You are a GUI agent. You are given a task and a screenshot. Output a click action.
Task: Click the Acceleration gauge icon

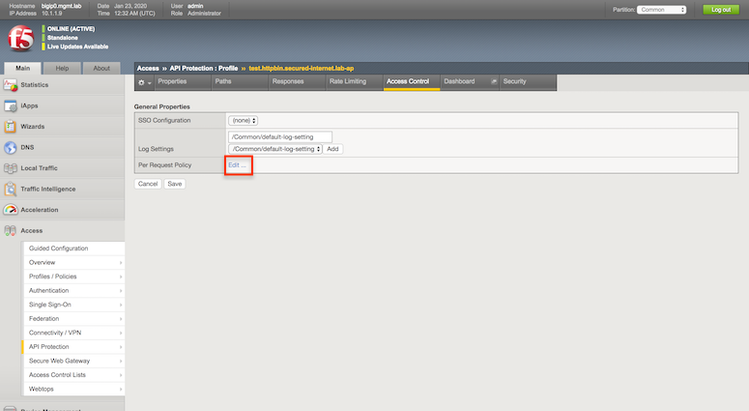[11, 210]
